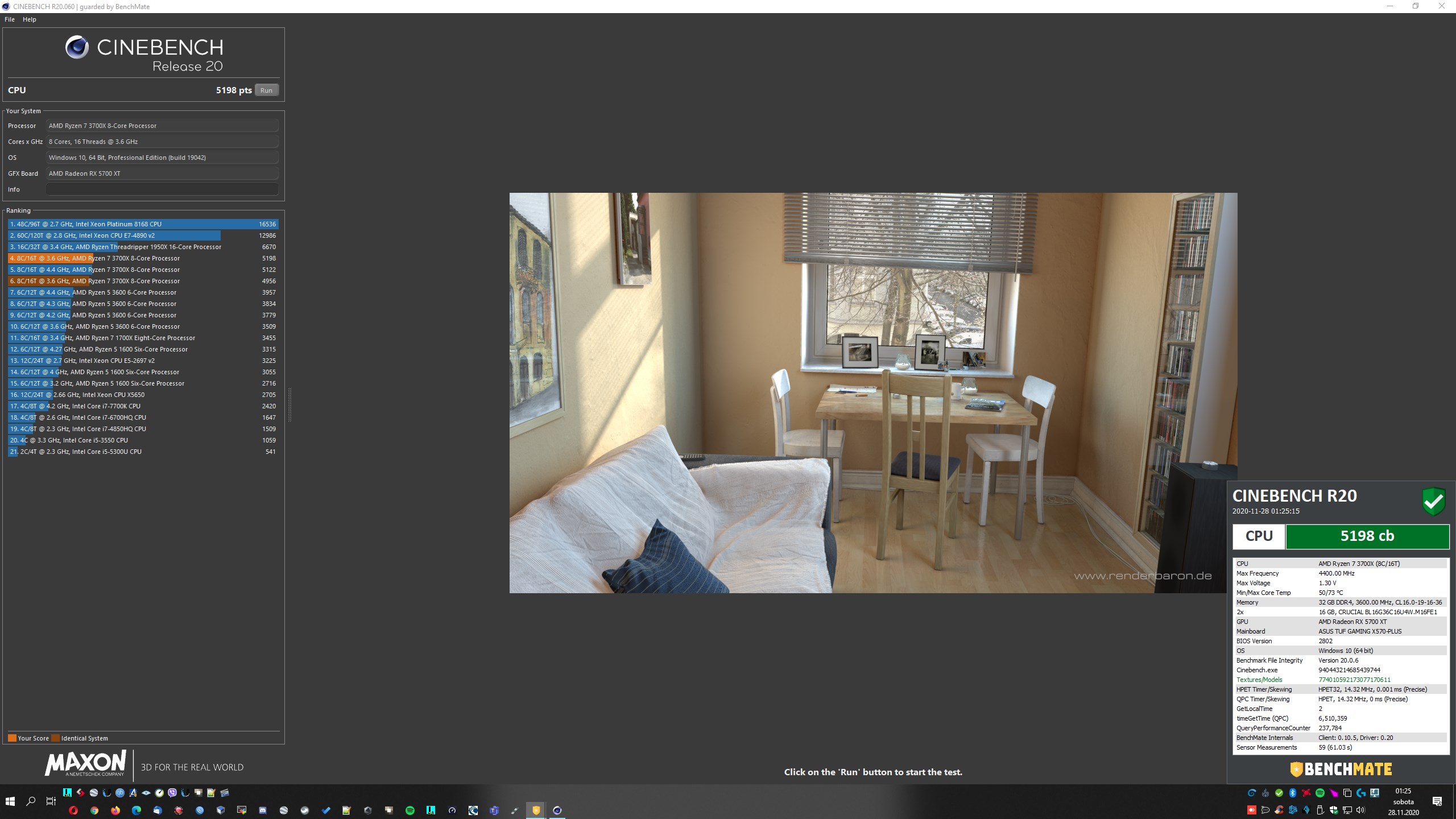1456x819 pixels.
Task: Click the Identical System legend swatch
Action: tap(55, 738)
